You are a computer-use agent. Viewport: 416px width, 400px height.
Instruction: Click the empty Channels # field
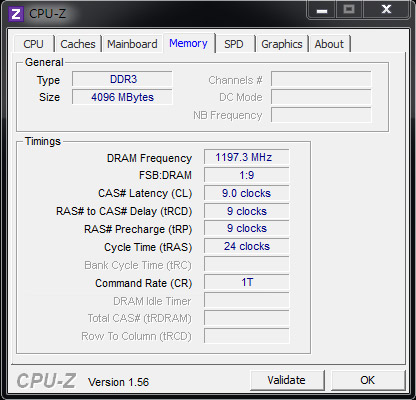pos(321,79)
